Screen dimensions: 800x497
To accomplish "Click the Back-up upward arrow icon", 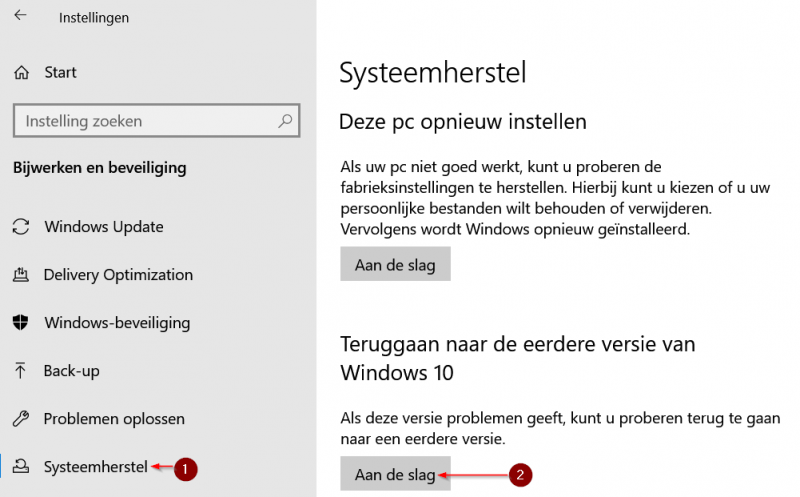I will point(21,371).
